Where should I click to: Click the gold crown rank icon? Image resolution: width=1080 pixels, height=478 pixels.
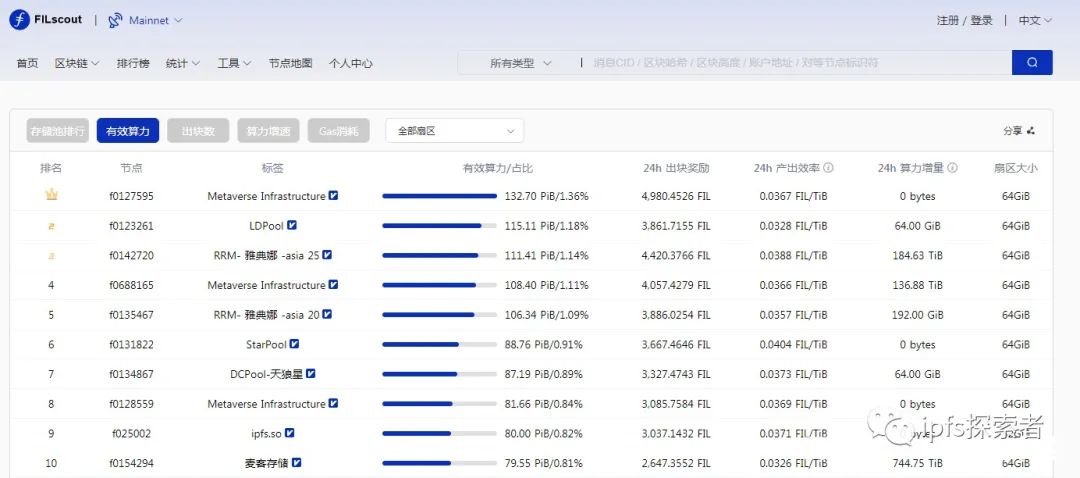52,195
